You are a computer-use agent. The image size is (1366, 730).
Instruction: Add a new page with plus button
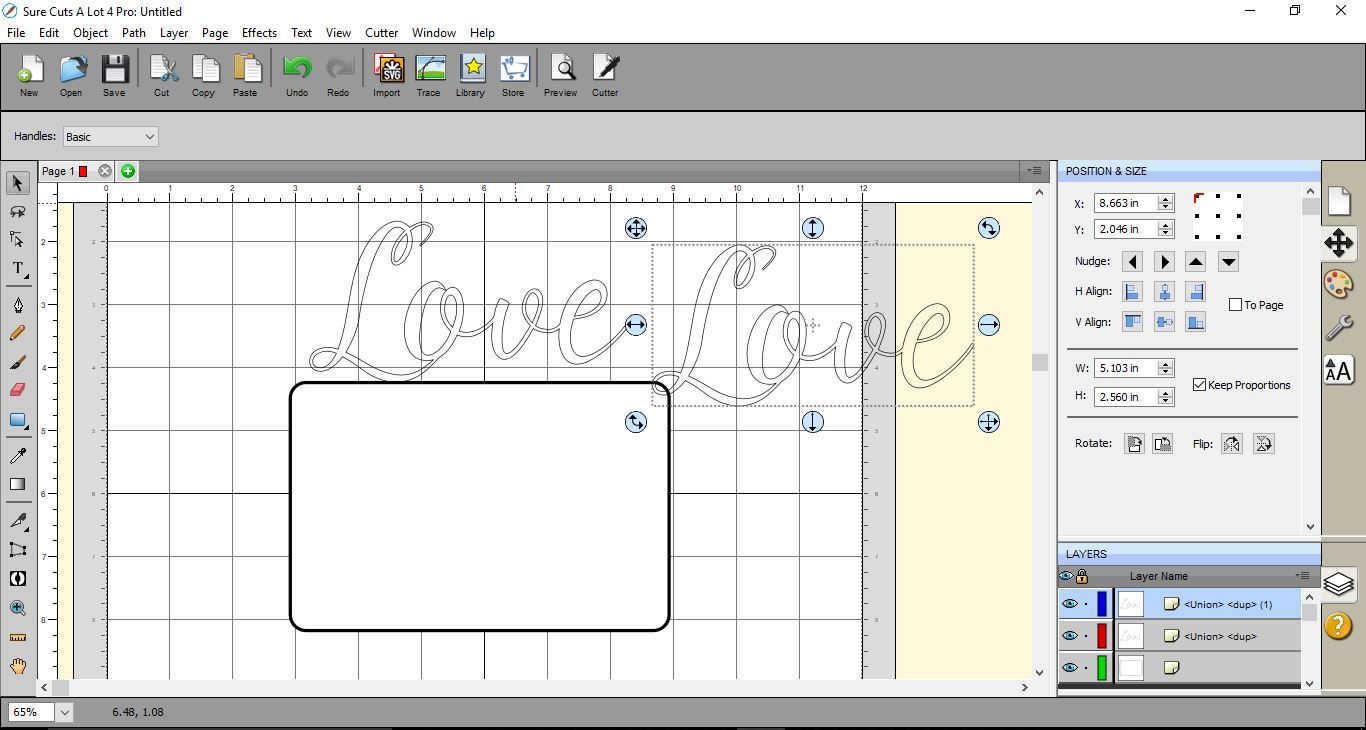click(x=128, y=171)
